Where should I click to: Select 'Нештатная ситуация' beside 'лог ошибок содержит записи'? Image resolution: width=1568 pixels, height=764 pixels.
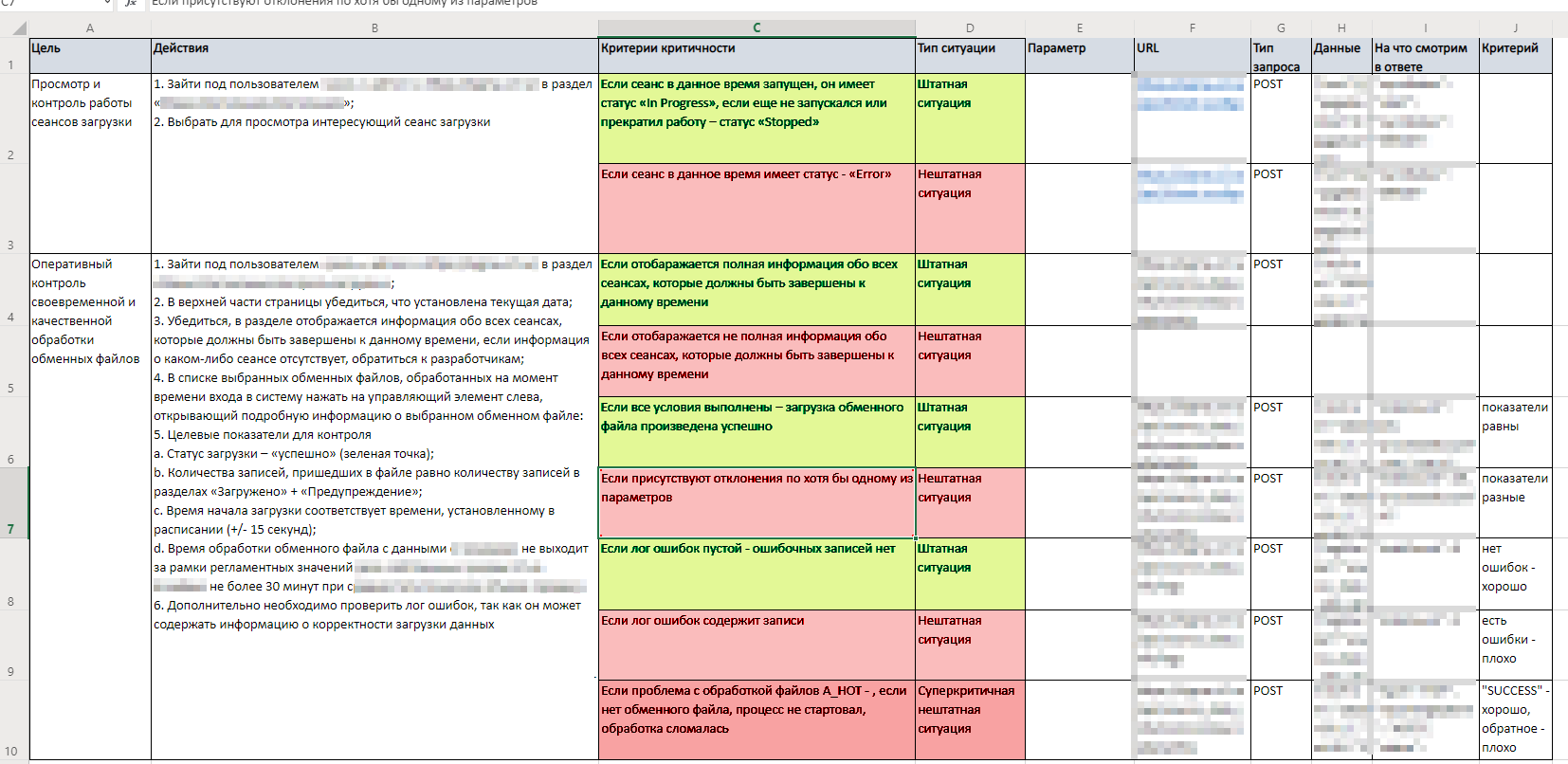(970, 645)
